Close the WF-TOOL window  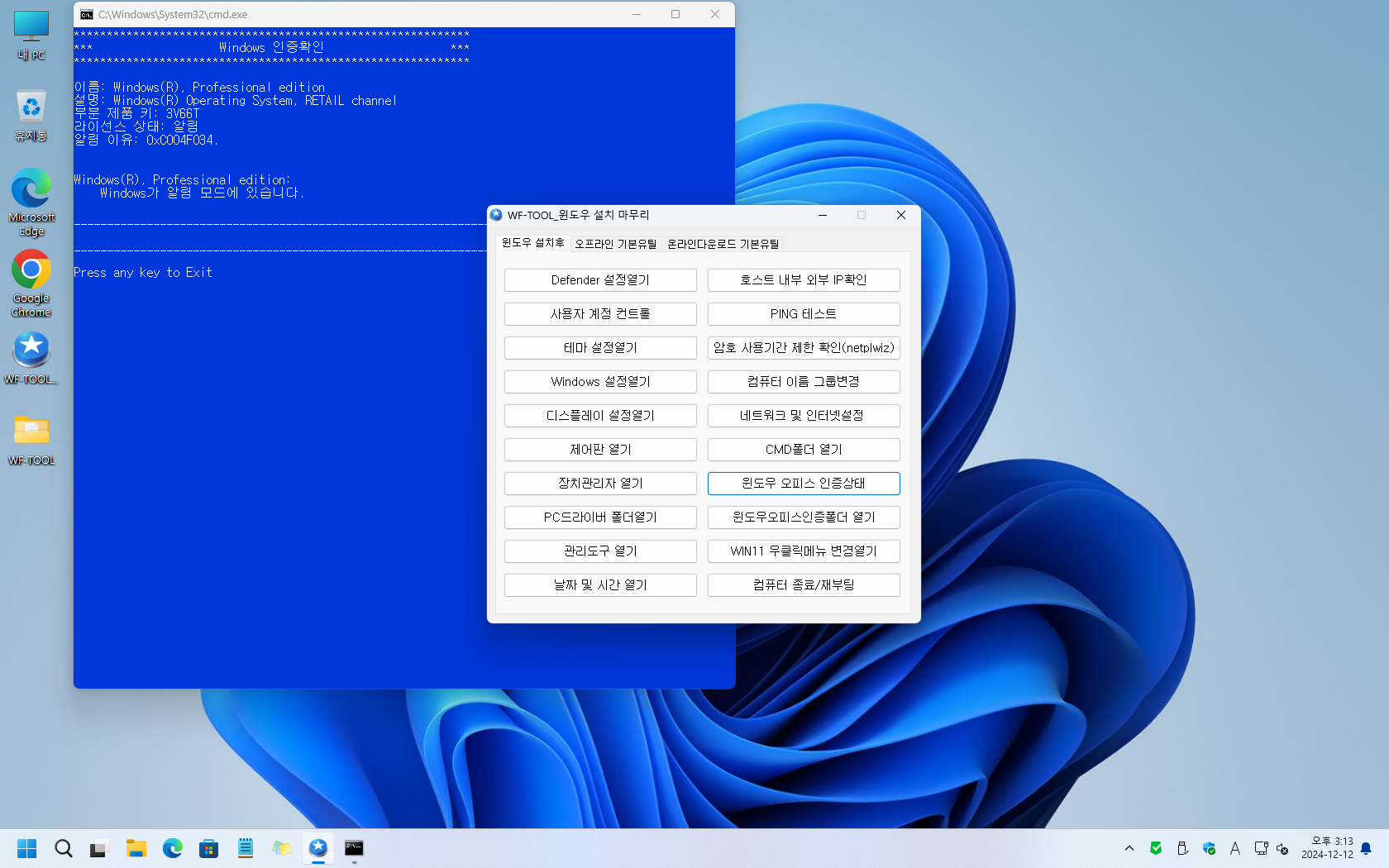click(901, 215)
